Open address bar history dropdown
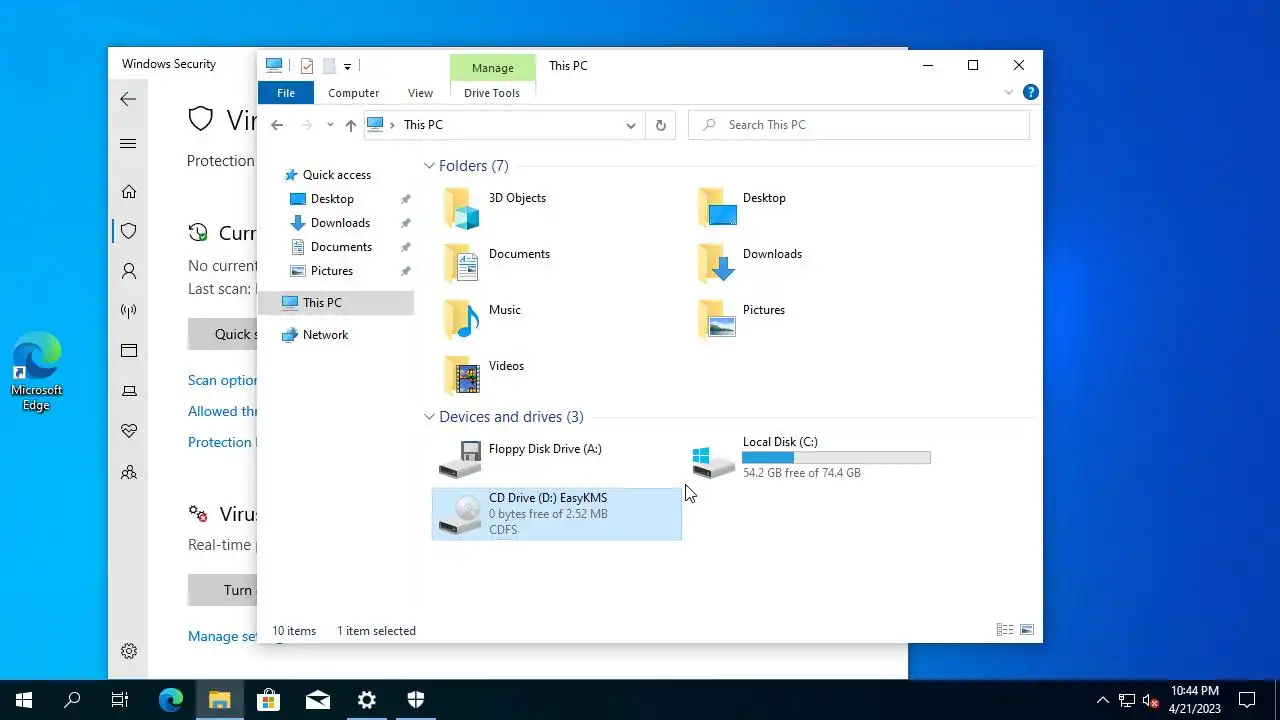Screen dimensions: 1280x720 click(631, 125)
